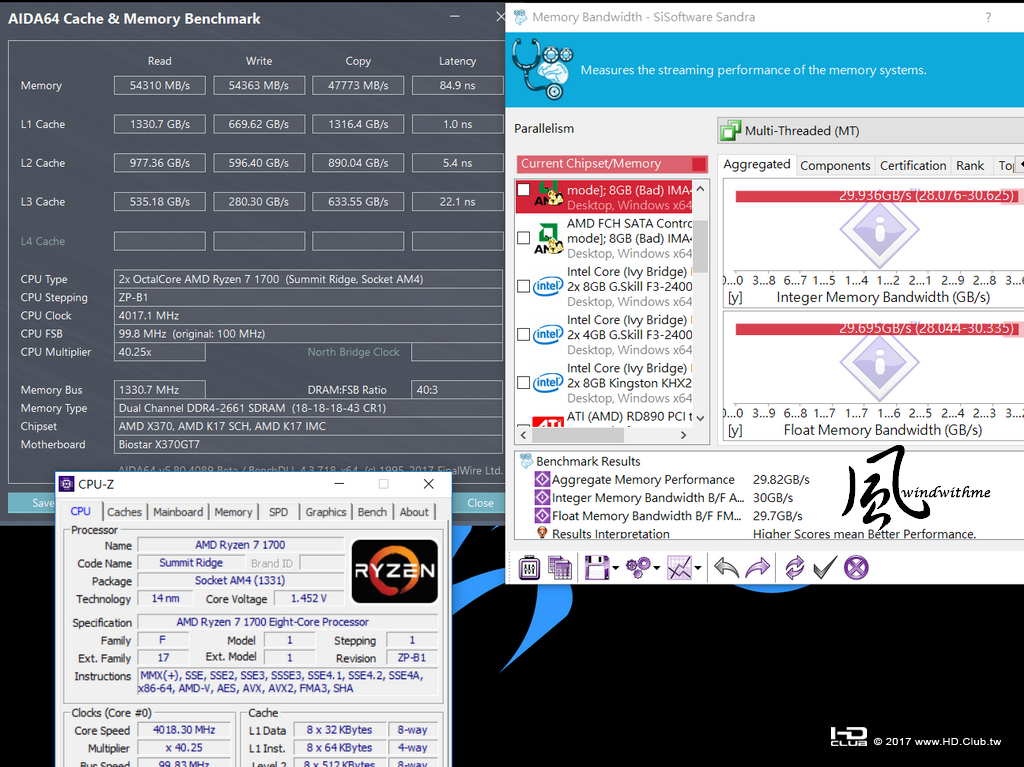Image resolution: width=1024 pixels, height=767 pixels.
Task: Check the 2x 8GB G.Skill F3-2400 entry
Action: click(523, 286)
